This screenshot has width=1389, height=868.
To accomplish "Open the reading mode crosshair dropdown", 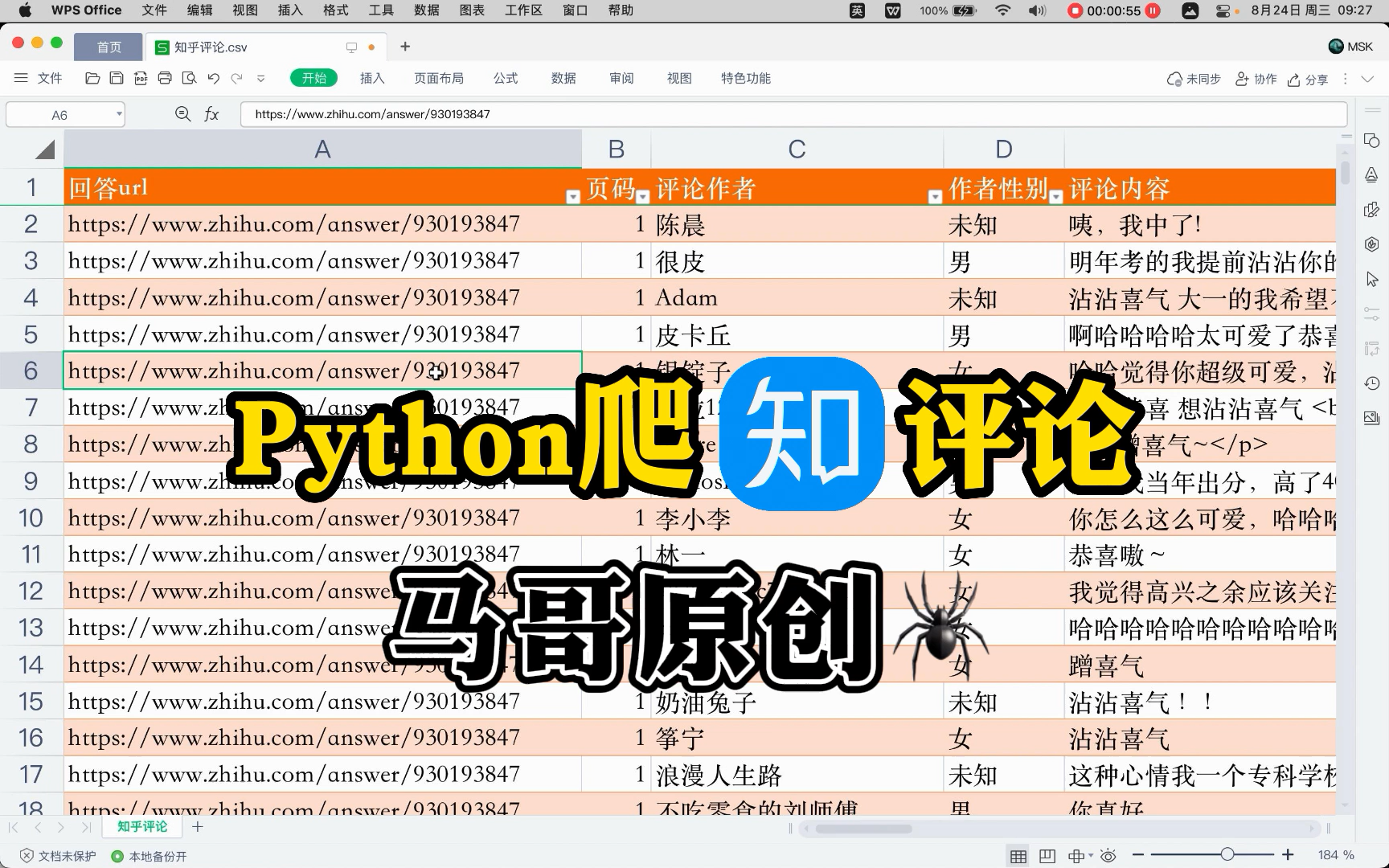I will (1080, 856).
